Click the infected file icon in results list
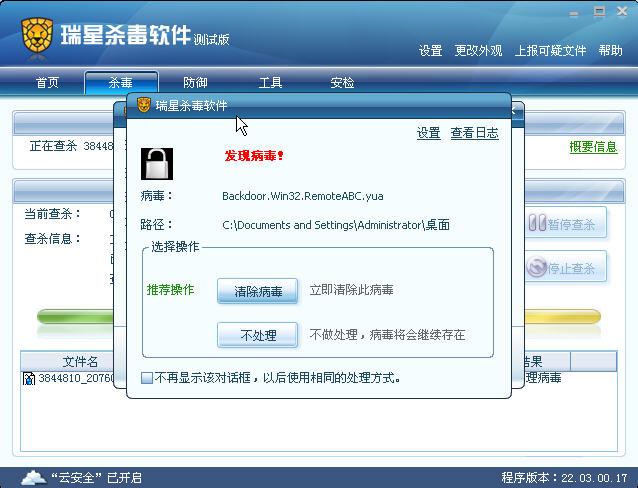The image size is (638, 488). click(x=29, y=379)
